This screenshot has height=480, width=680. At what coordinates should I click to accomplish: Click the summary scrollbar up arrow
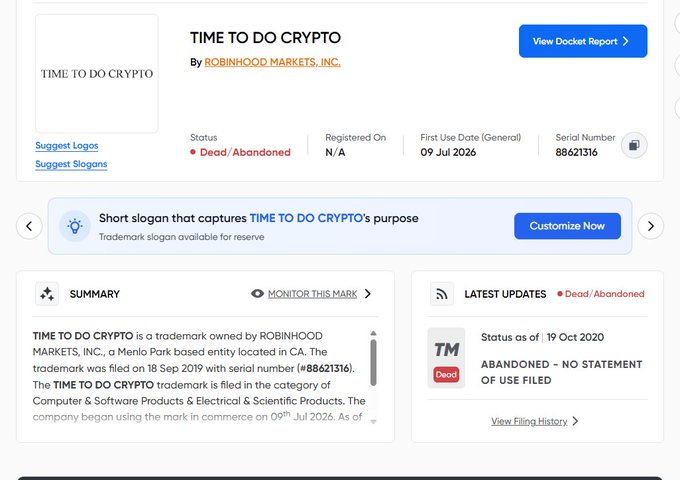(x=373, y=333)
